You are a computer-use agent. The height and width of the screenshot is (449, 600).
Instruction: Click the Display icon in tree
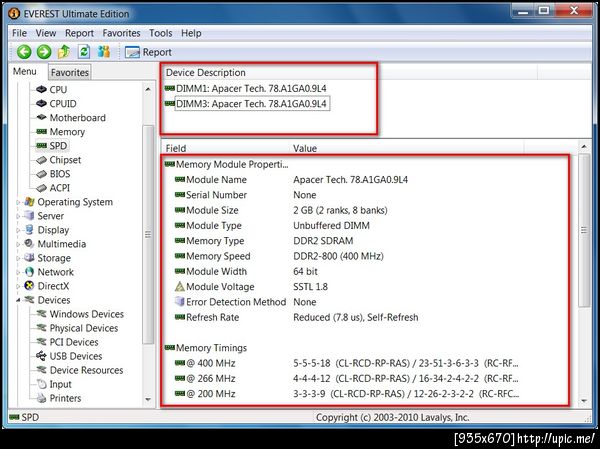tap(29, 230)
